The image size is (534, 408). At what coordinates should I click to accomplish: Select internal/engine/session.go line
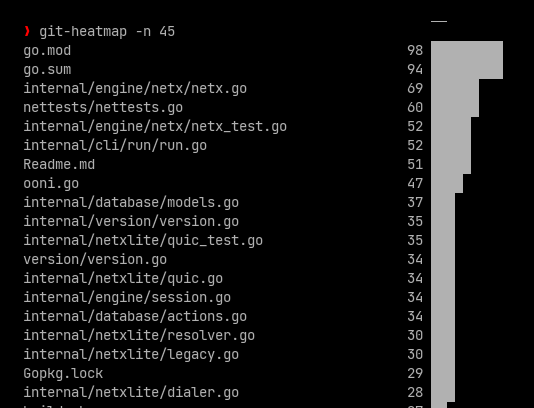click(x=127, y=298)
